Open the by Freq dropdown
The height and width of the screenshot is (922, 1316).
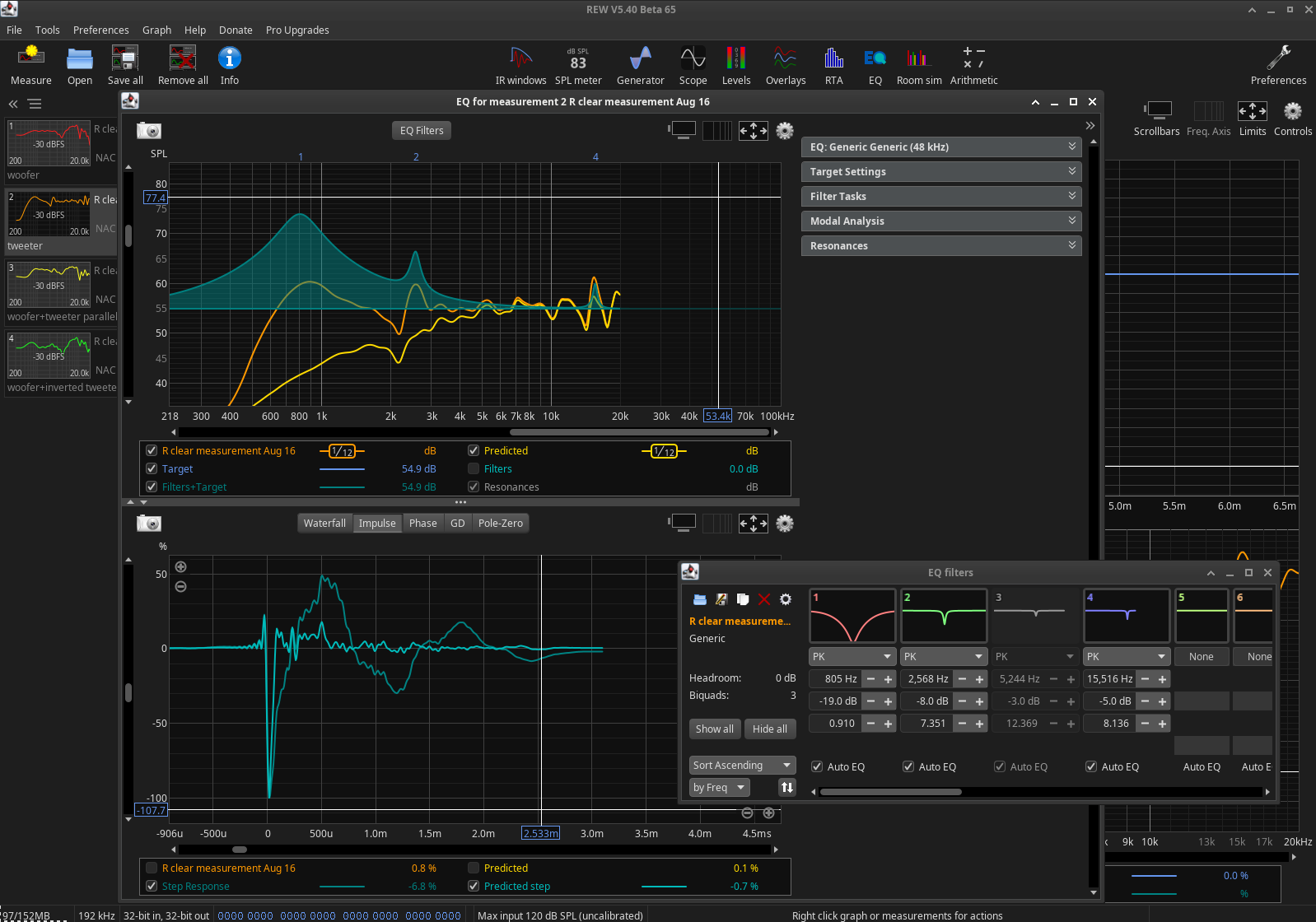coord(719,787)
